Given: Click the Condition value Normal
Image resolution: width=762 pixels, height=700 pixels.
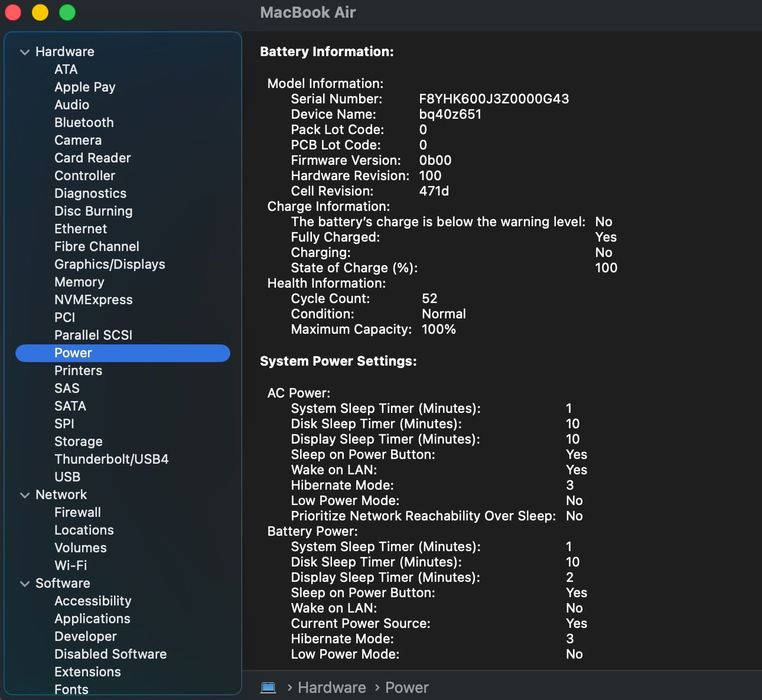Looking at the screenshot, I should click(x=444, y=314).
